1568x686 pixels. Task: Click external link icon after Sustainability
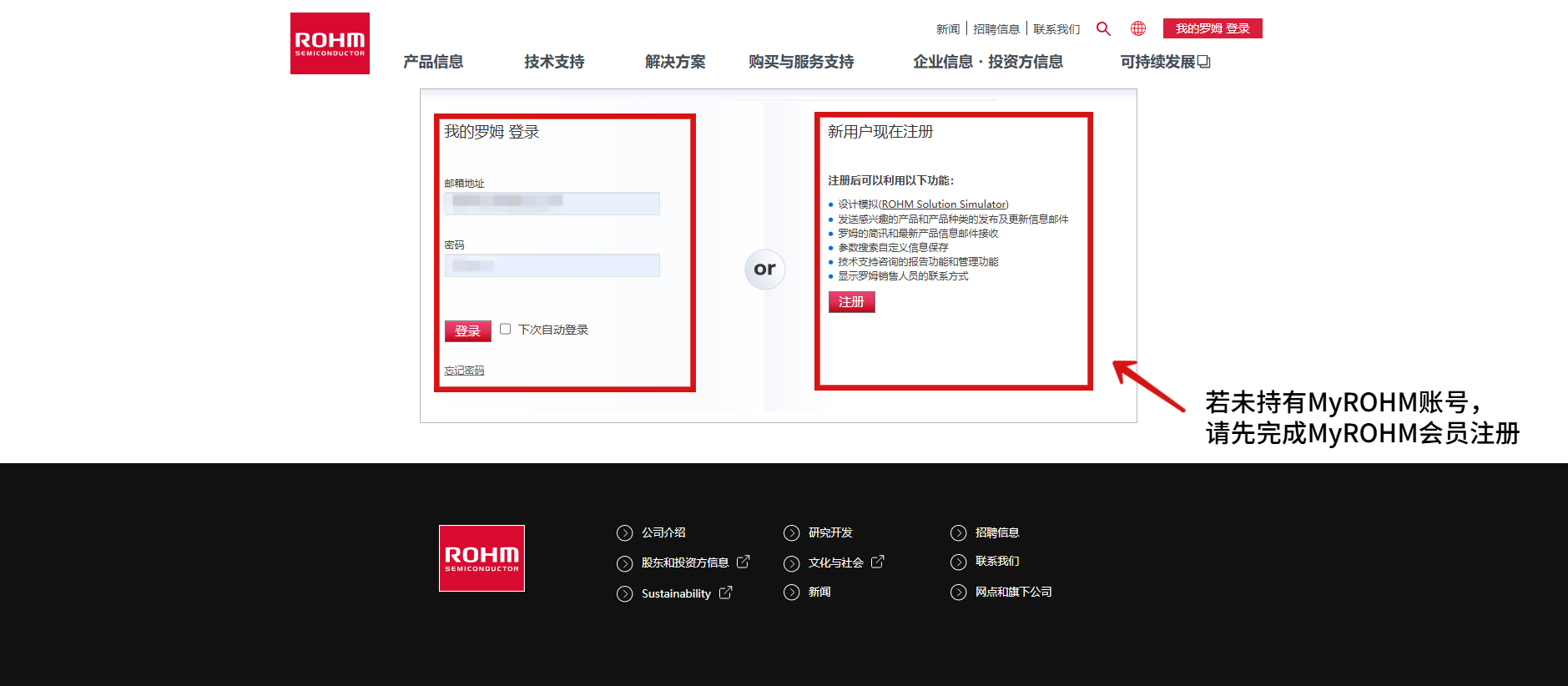726,593
